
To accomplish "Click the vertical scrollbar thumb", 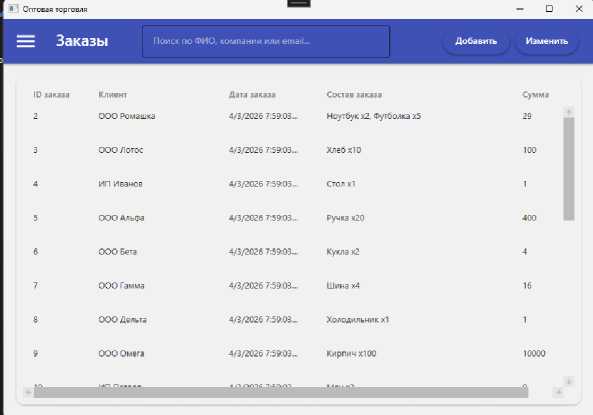I will pyautogui.click(x=568, y=168).
